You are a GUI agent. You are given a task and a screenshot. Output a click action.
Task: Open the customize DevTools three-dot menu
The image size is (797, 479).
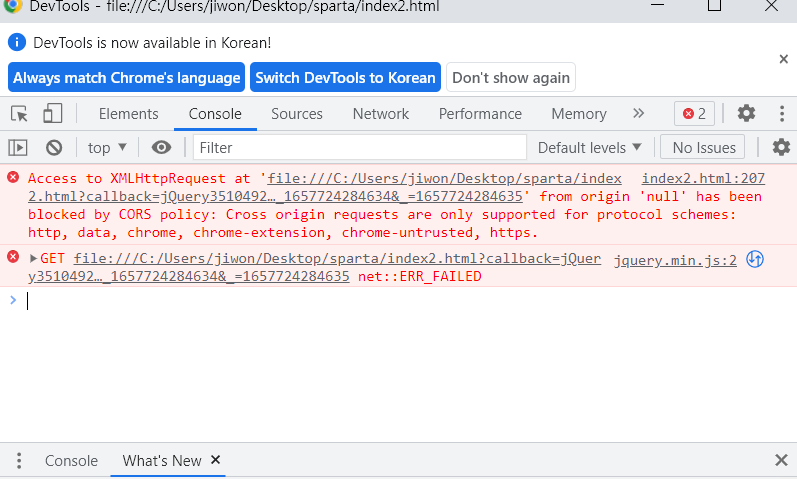tap(782, 113)
